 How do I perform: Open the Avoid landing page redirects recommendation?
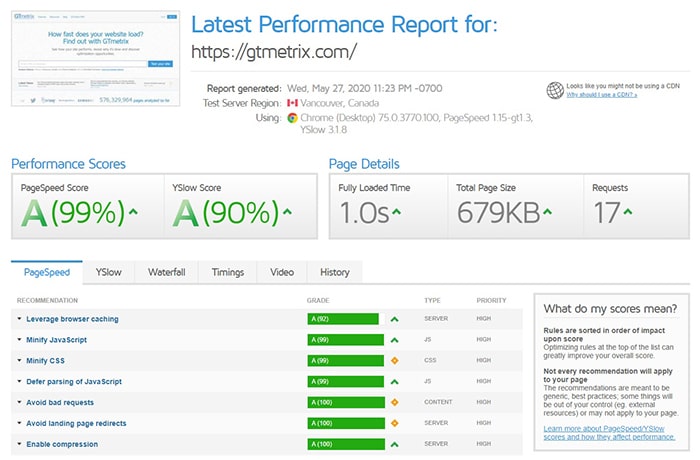click(x=76, y=423)
